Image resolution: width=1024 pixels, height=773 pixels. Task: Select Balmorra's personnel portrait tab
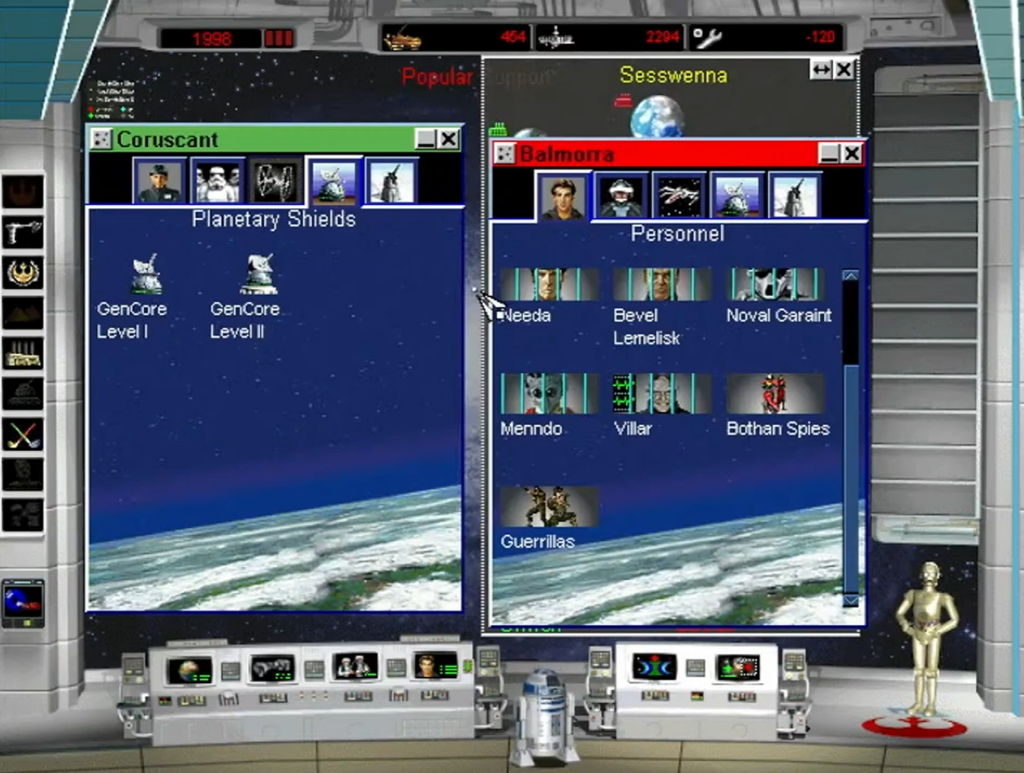563,196
